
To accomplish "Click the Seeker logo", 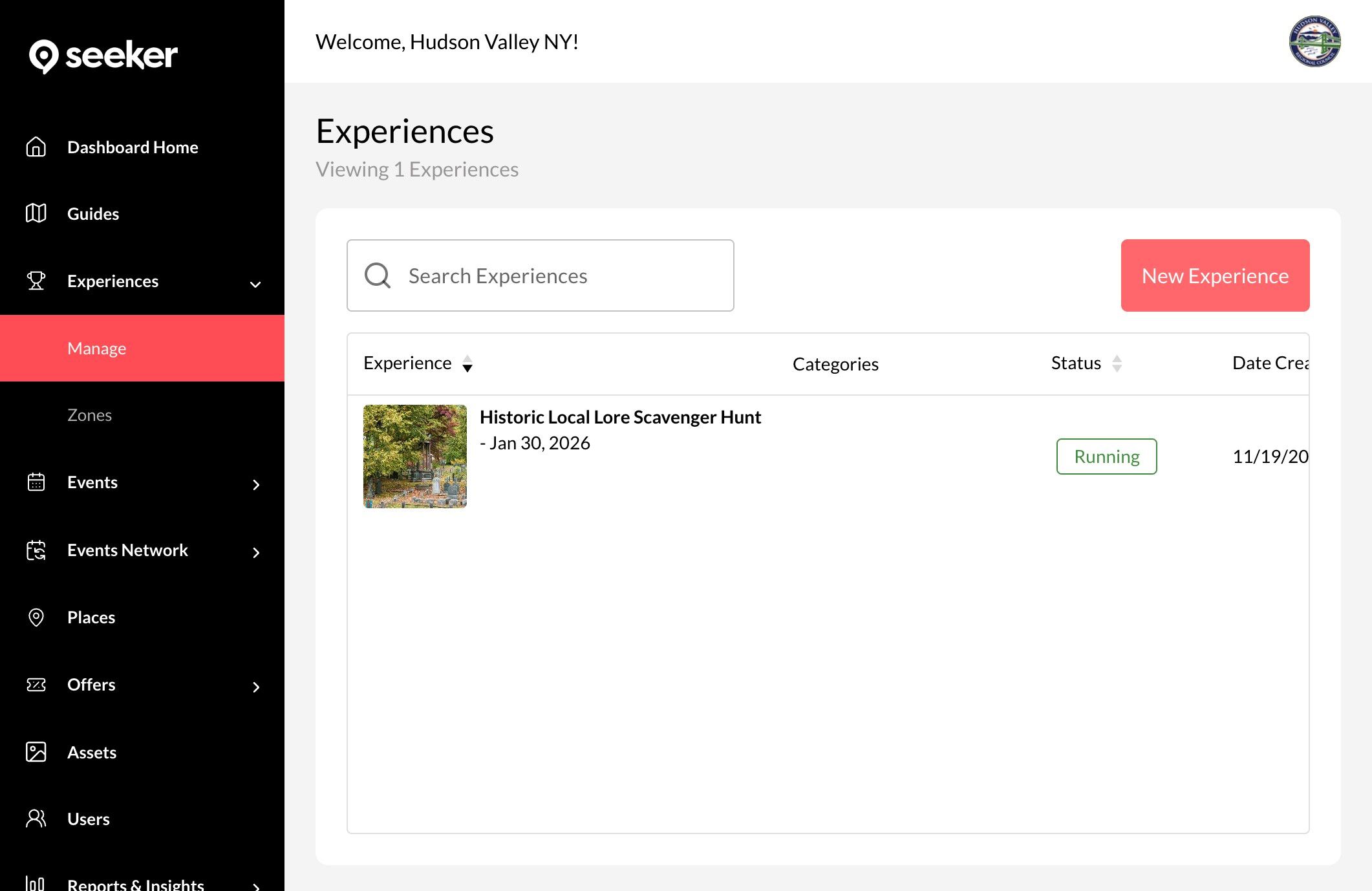I will [x=103, y=56].
